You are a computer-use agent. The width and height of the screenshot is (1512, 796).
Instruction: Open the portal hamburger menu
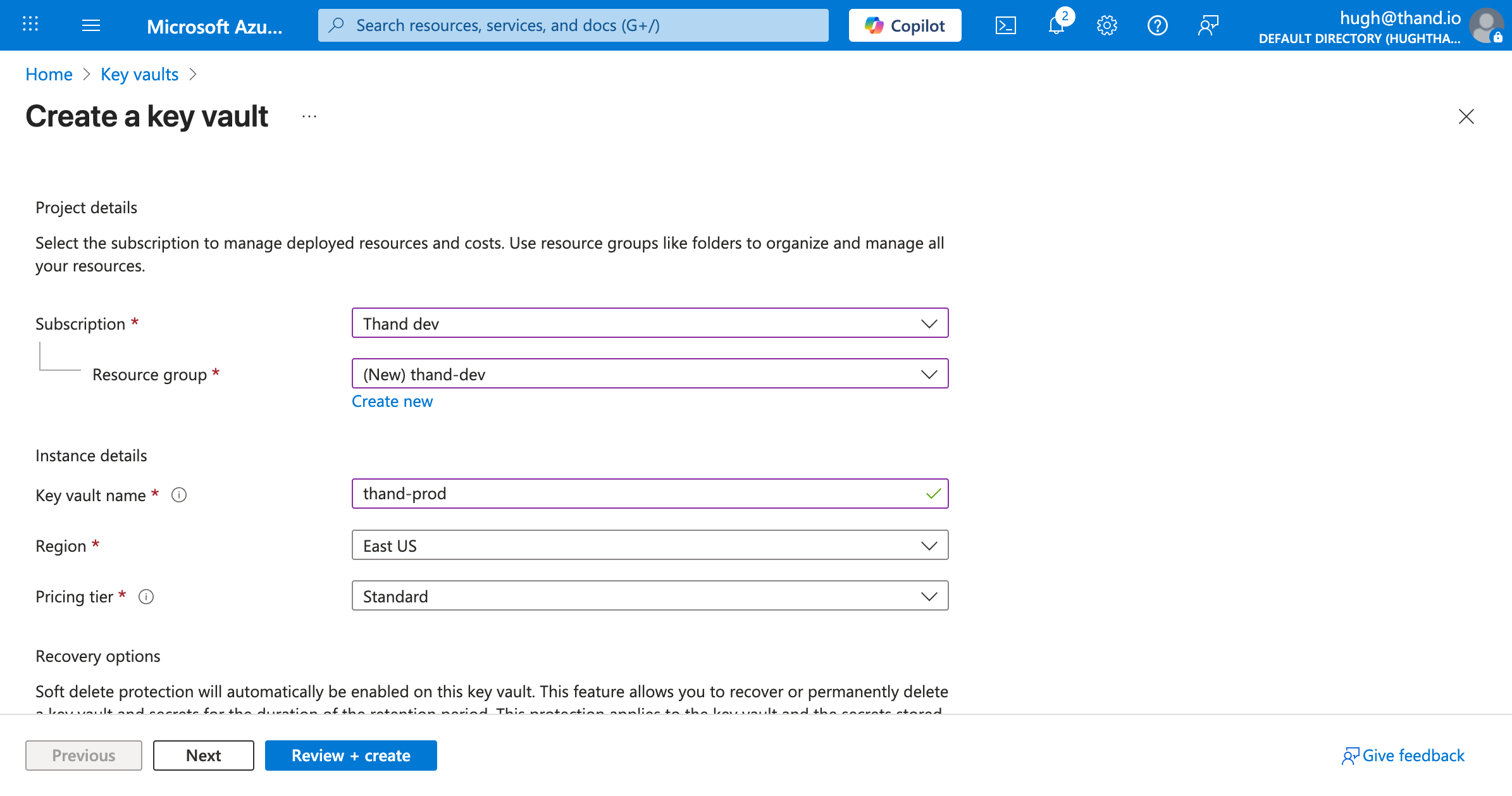coord(91,25)
